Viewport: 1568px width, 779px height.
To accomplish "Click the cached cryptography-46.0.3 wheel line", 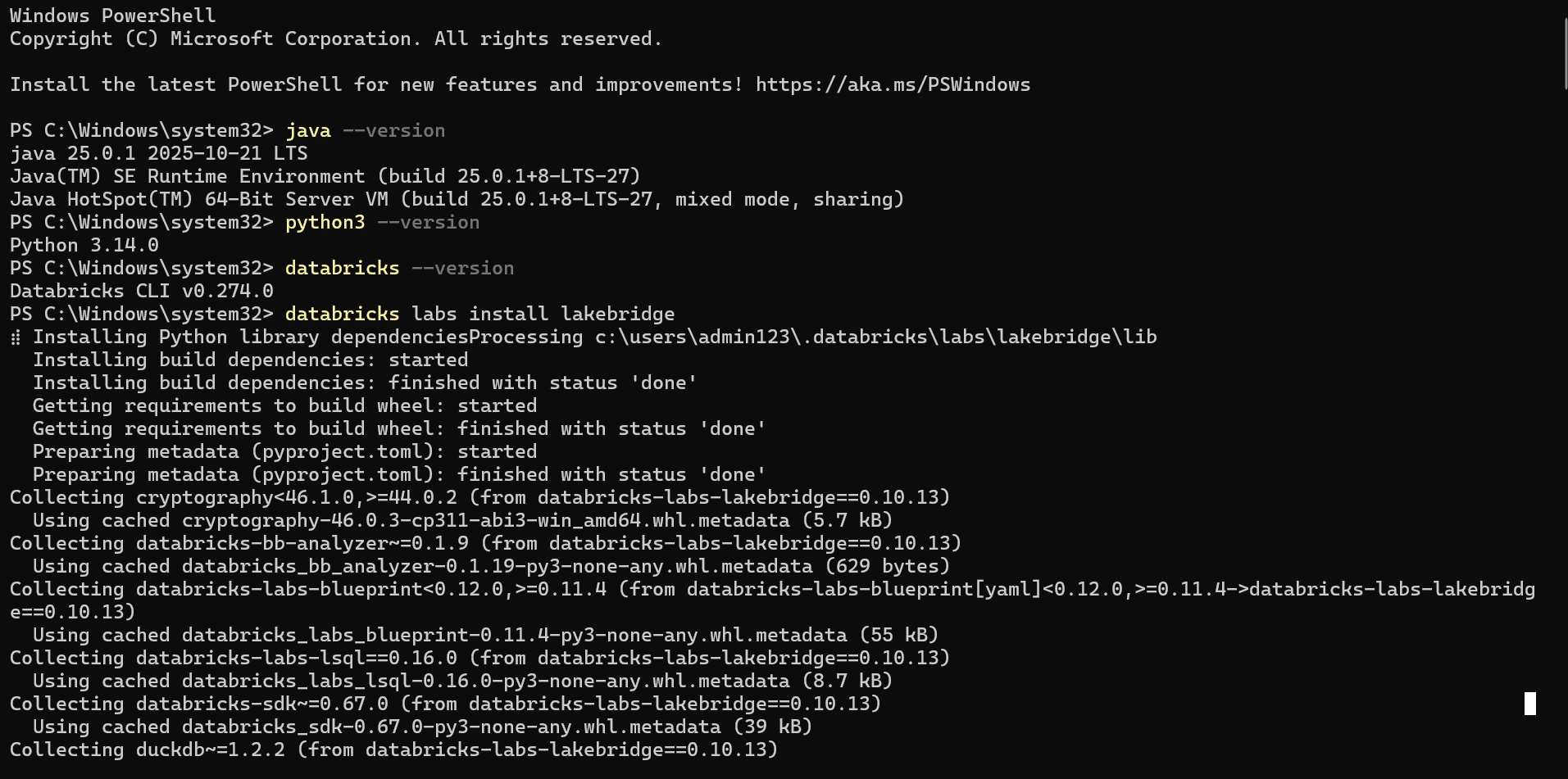I will [x=462, y=521].
